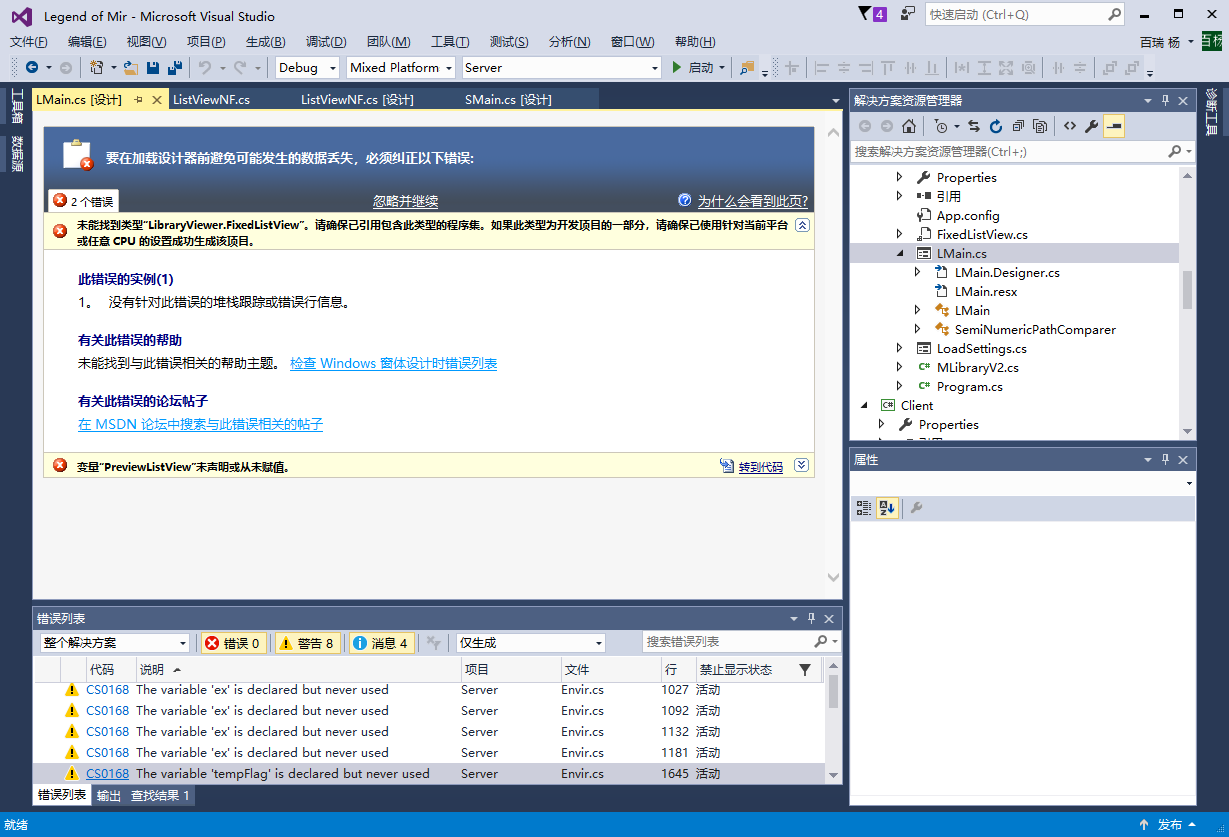The image size is (1229, 837).
Task: Expand the PreviewListView error details chevron
Action: click(x=801, y=465)
